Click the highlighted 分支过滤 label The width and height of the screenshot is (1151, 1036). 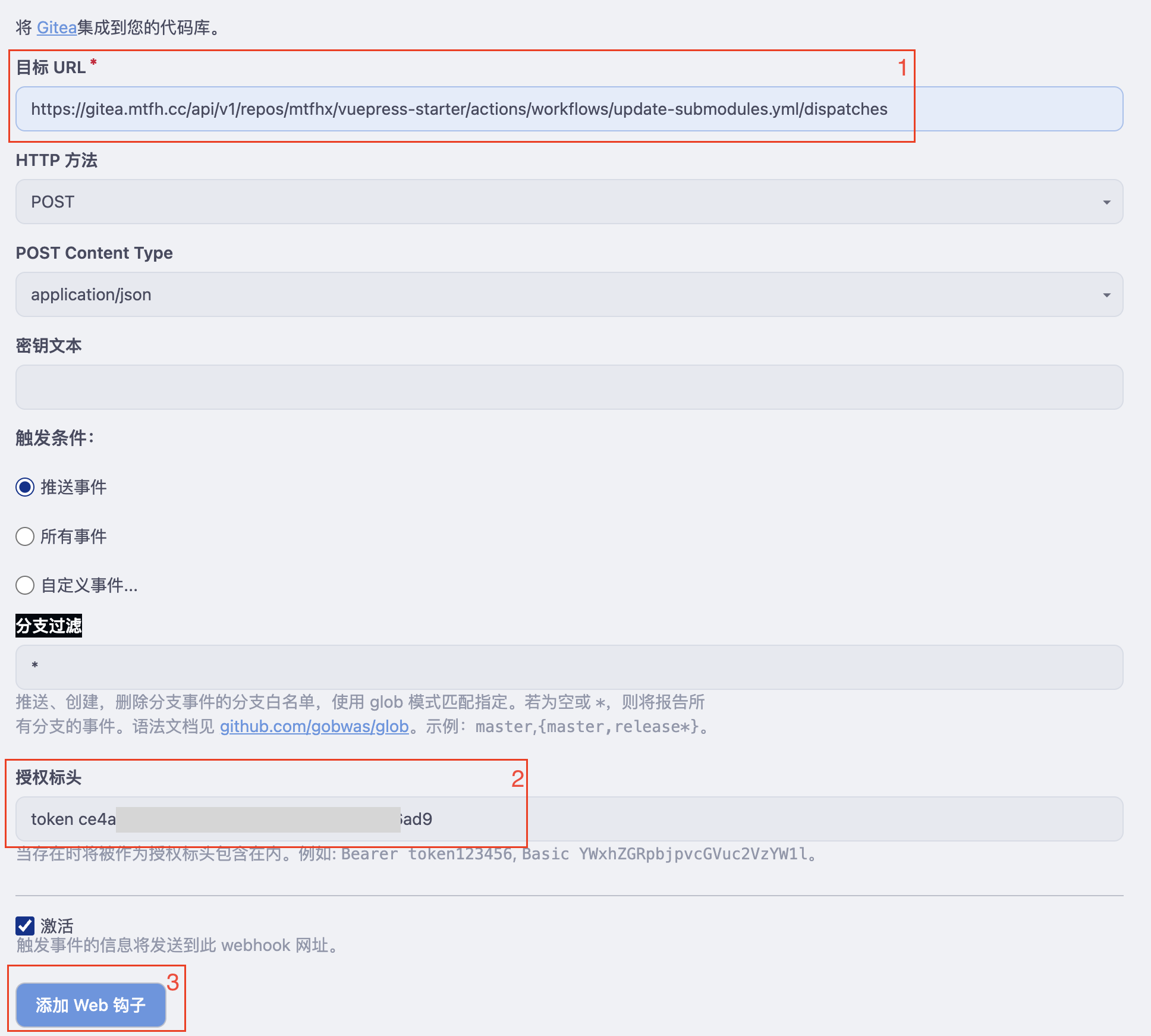[x=49, y=626]
